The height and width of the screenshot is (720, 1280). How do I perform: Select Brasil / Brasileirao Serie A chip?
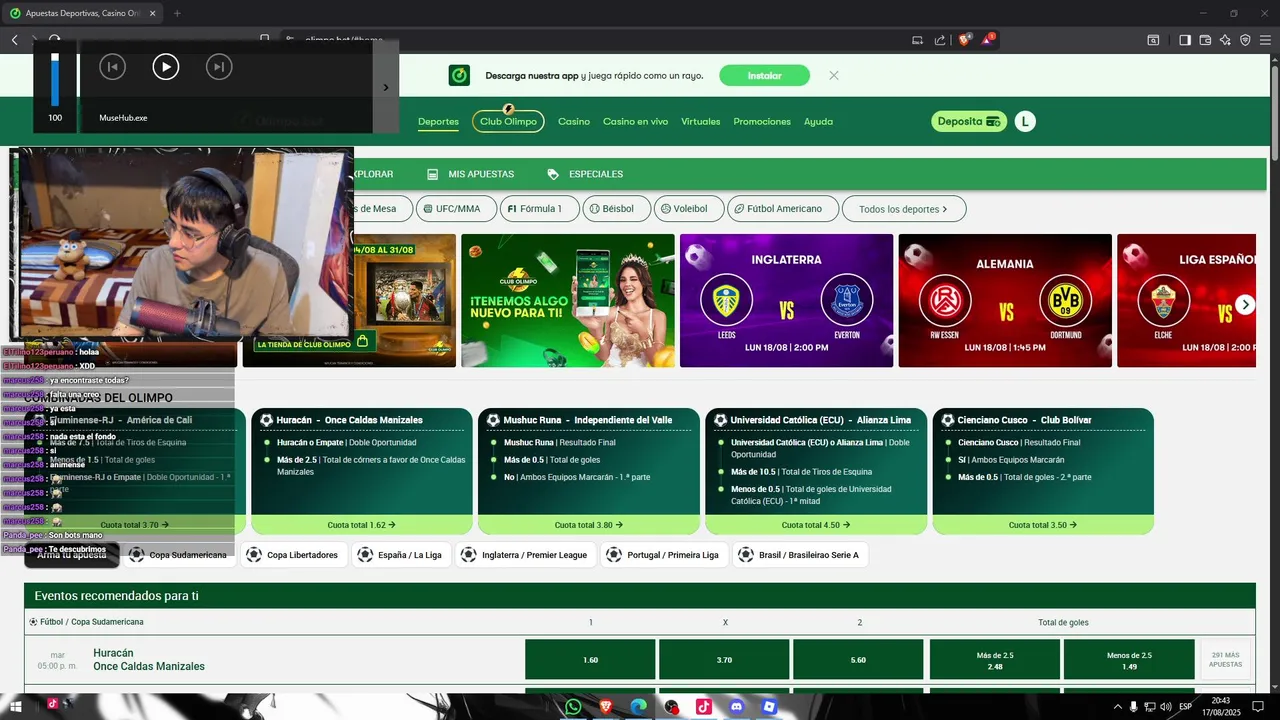coord(800,555)
